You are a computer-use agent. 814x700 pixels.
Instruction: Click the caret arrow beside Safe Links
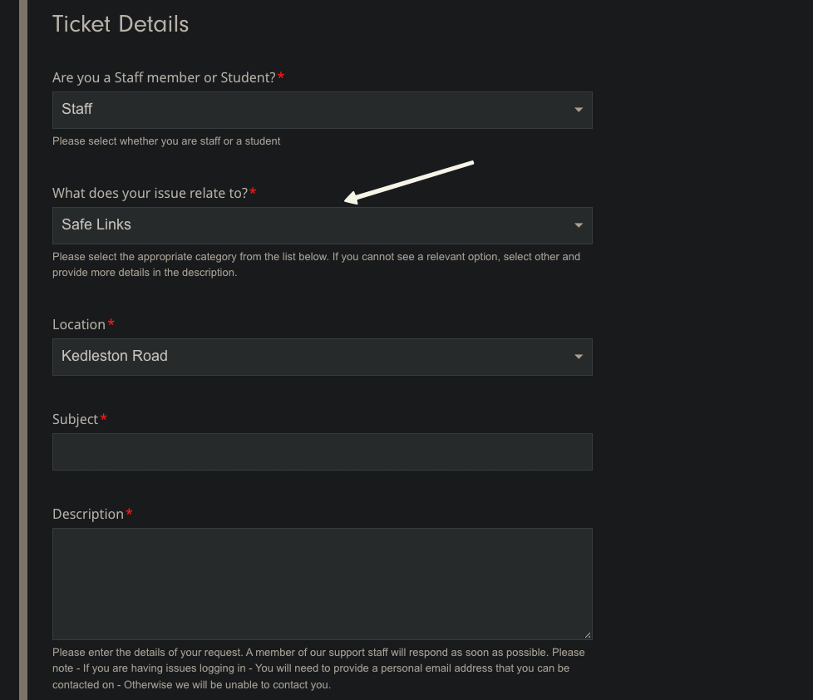tap(578, 225)
